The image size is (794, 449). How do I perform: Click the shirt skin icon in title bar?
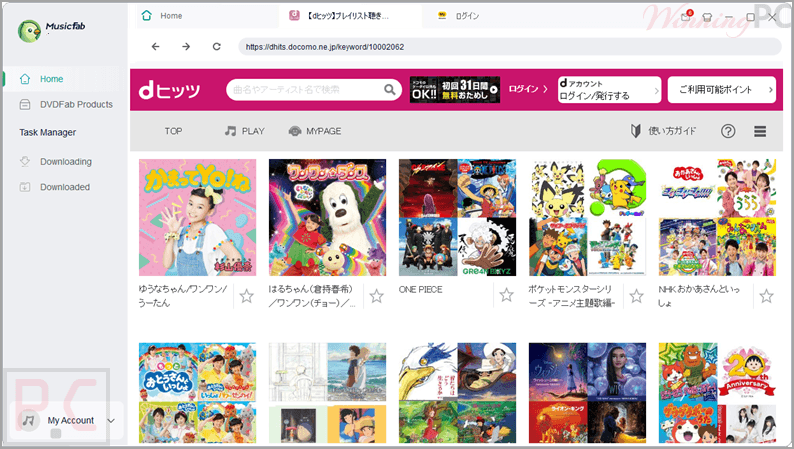(x=707, y=17)
